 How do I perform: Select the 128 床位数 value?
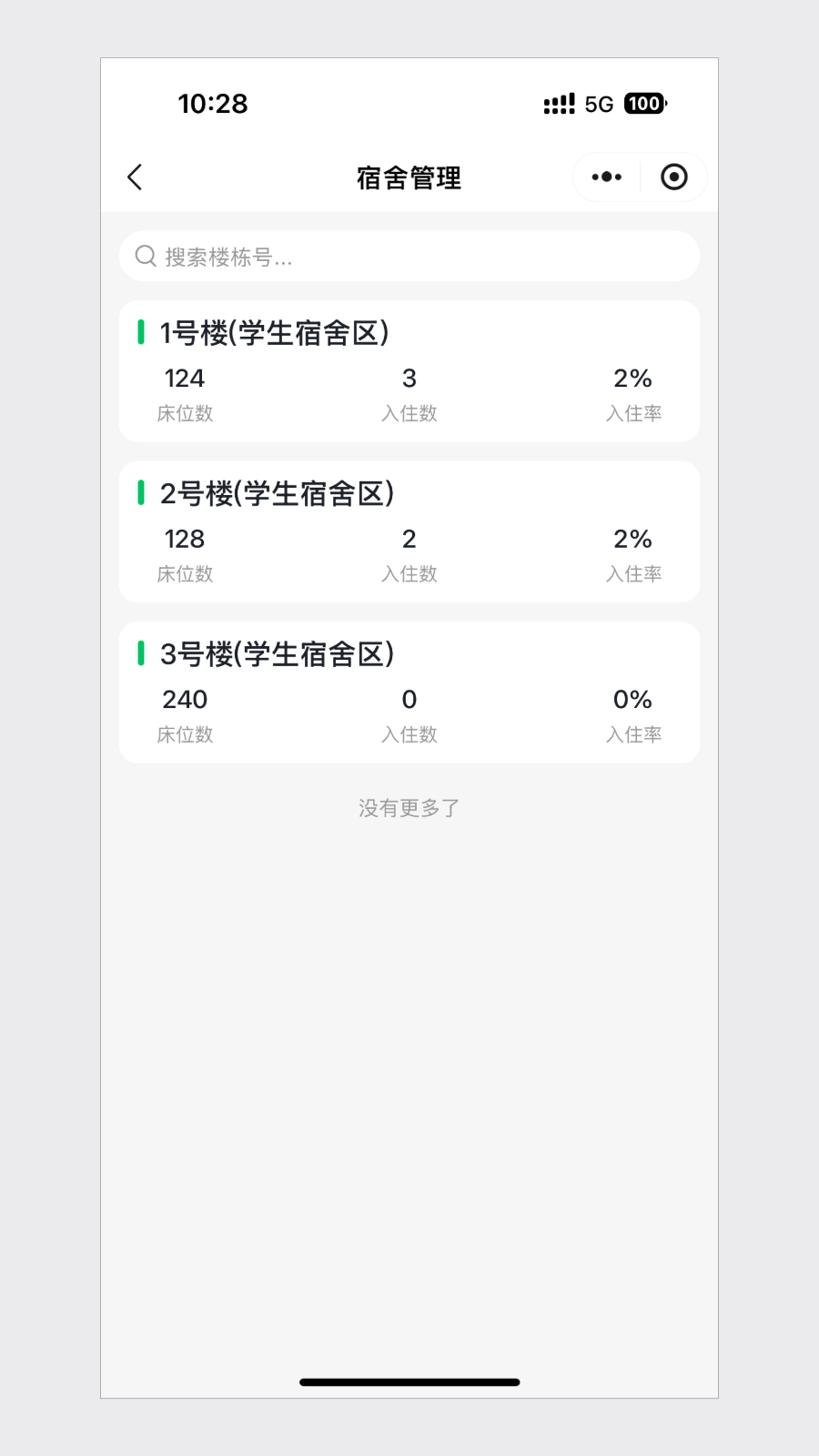185,539
